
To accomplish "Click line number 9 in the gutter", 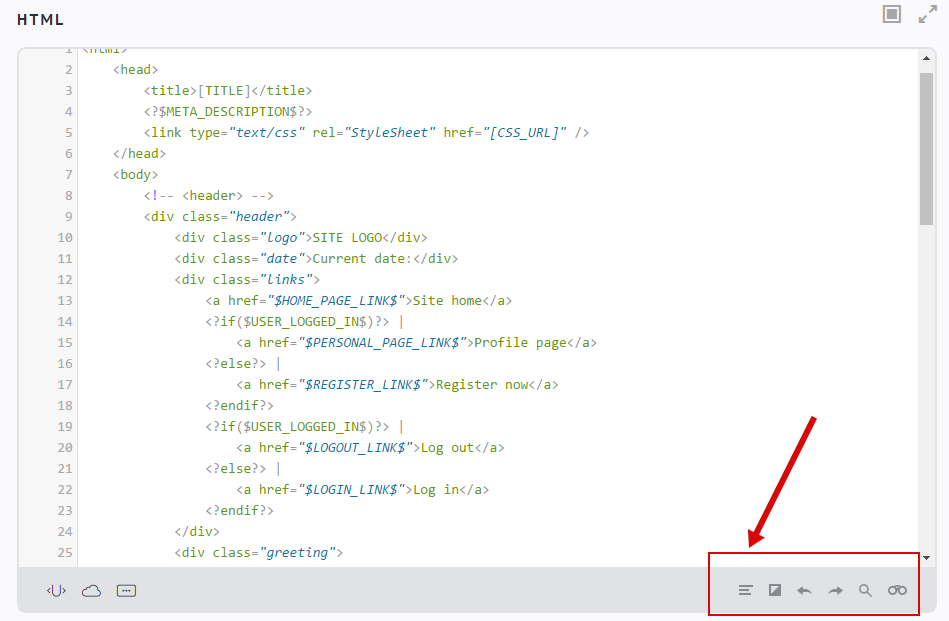I will [x=67, y=216].
